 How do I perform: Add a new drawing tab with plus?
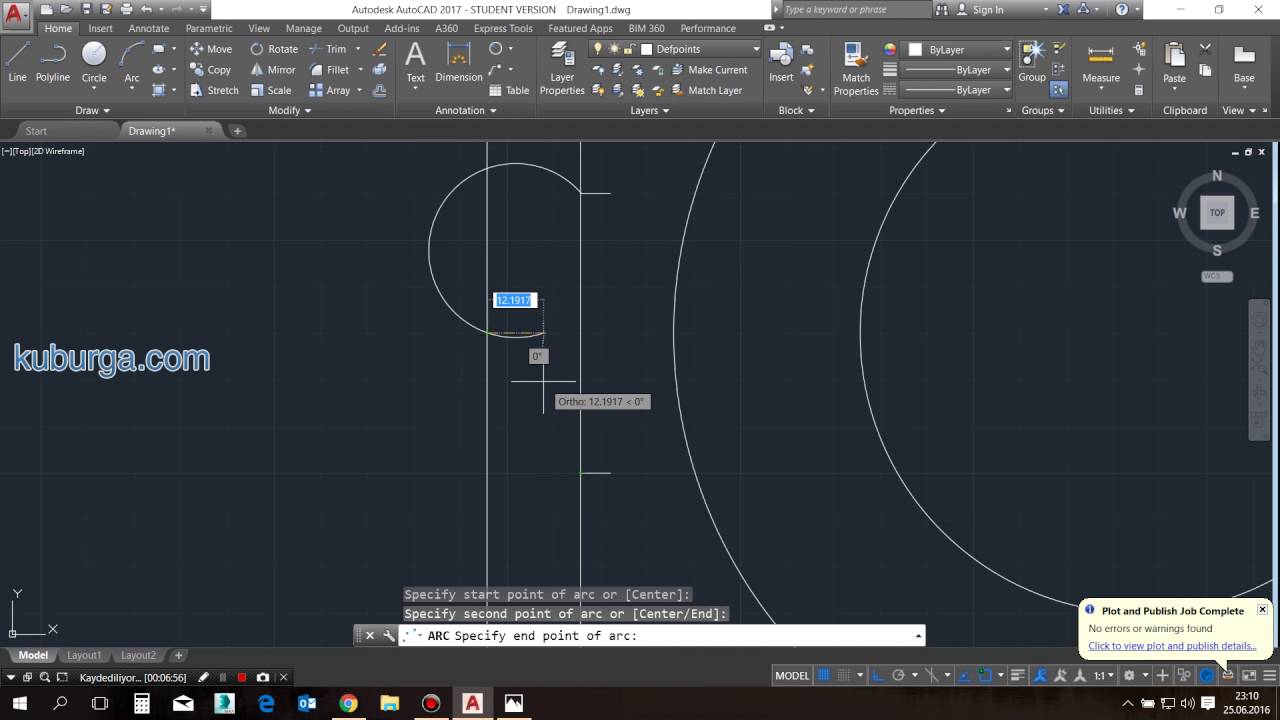(237, 131)
